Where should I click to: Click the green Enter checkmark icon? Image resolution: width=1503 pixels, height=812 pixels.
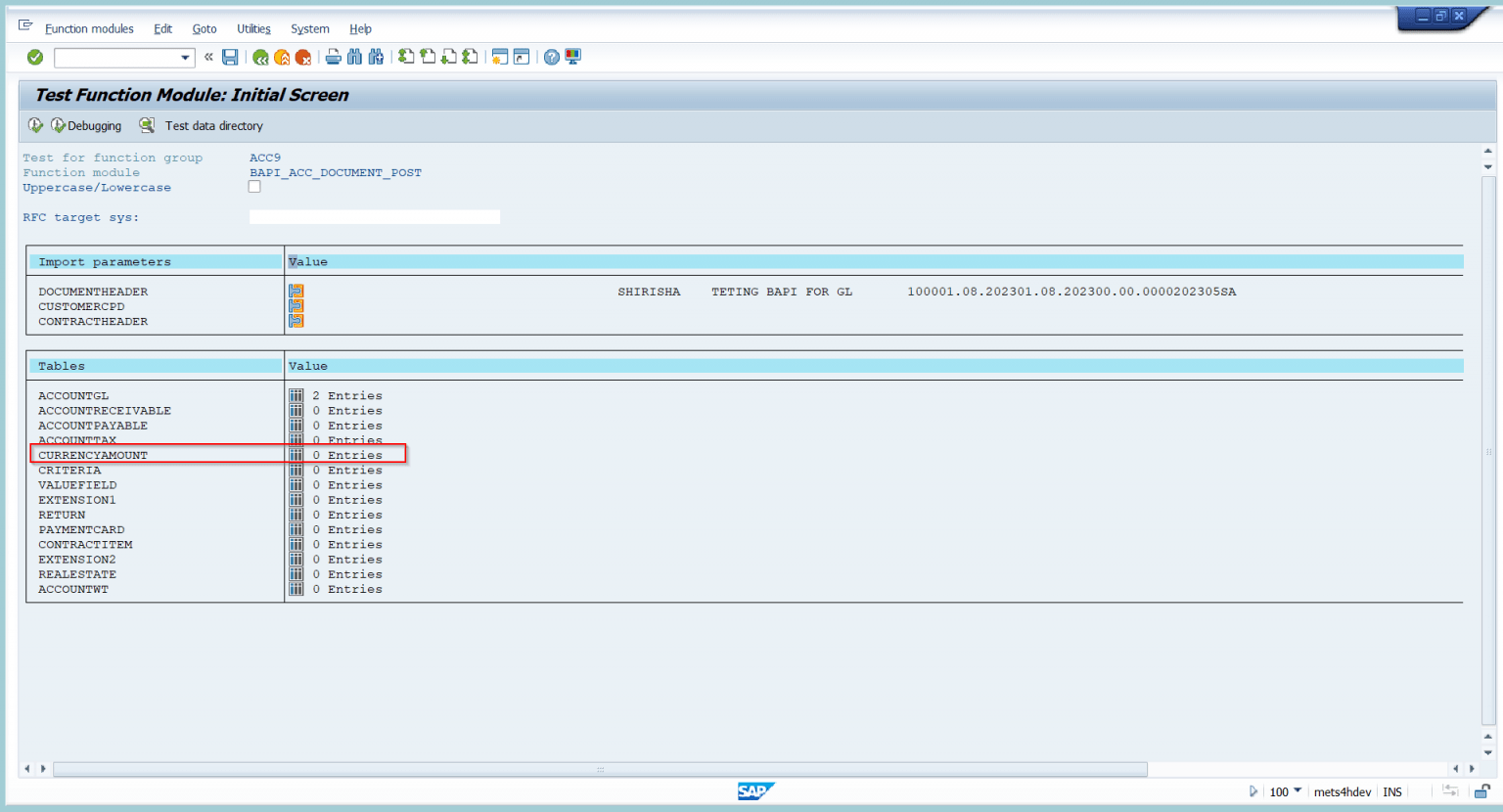click(35, 58)
